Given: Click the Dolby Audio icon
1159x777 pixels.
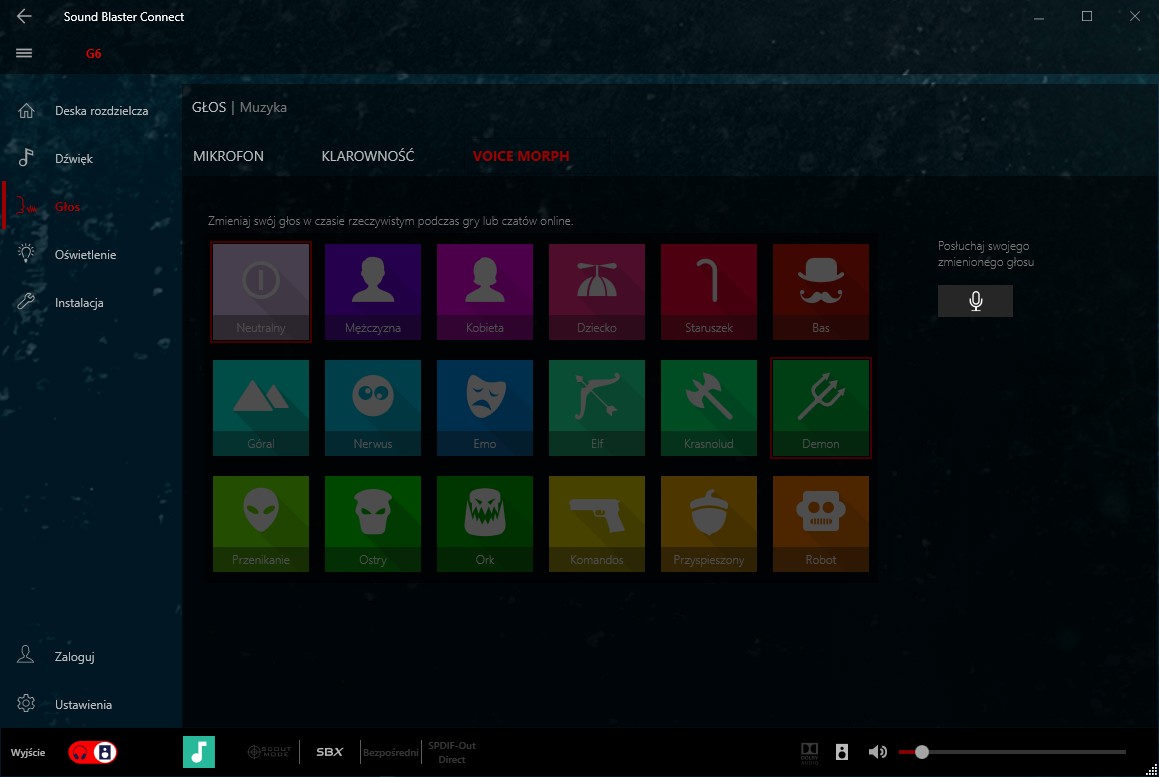Looking at the screenshot, I should 809,753.
